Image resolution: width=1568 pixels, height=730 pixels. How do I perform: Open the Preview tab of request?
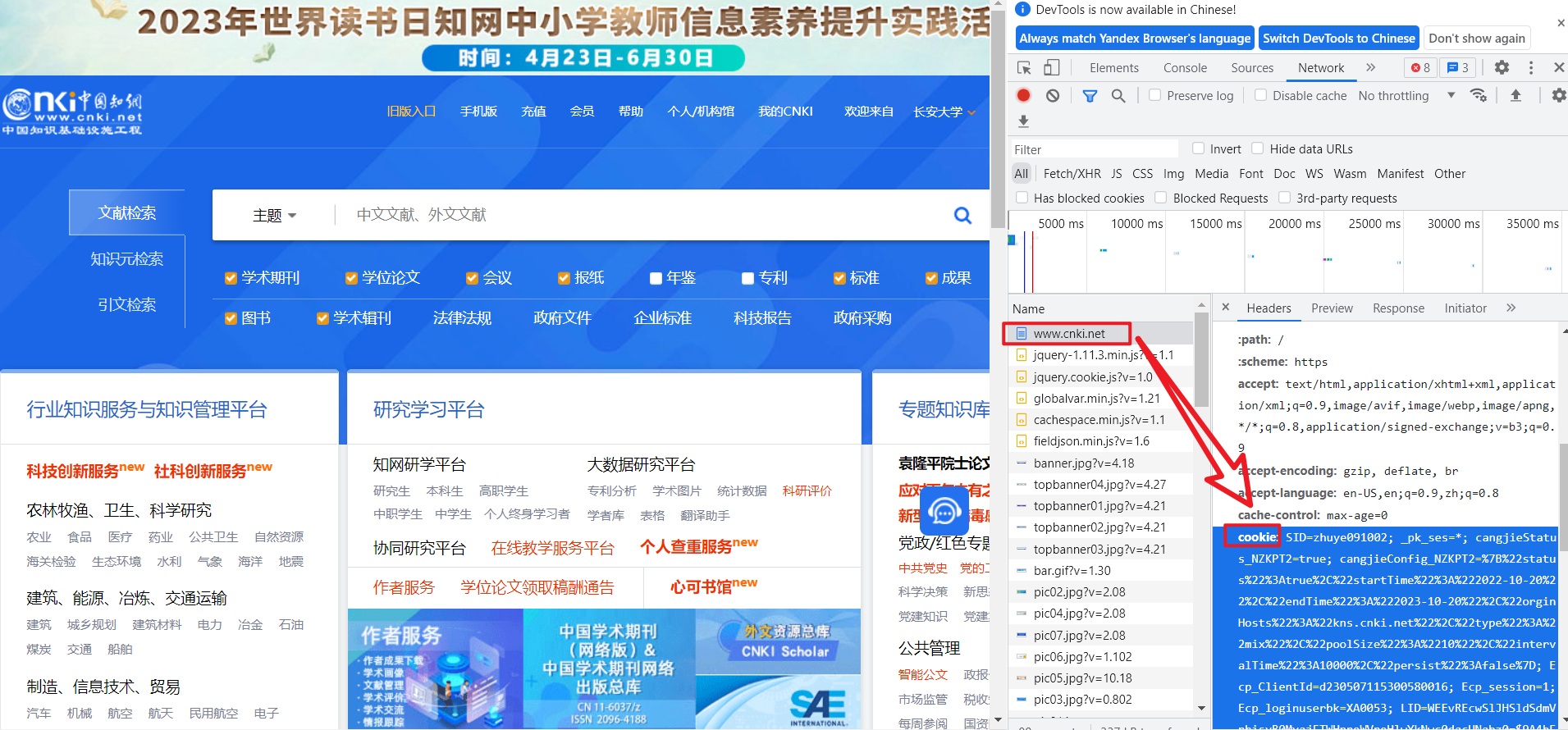(x=1332, y=308)
